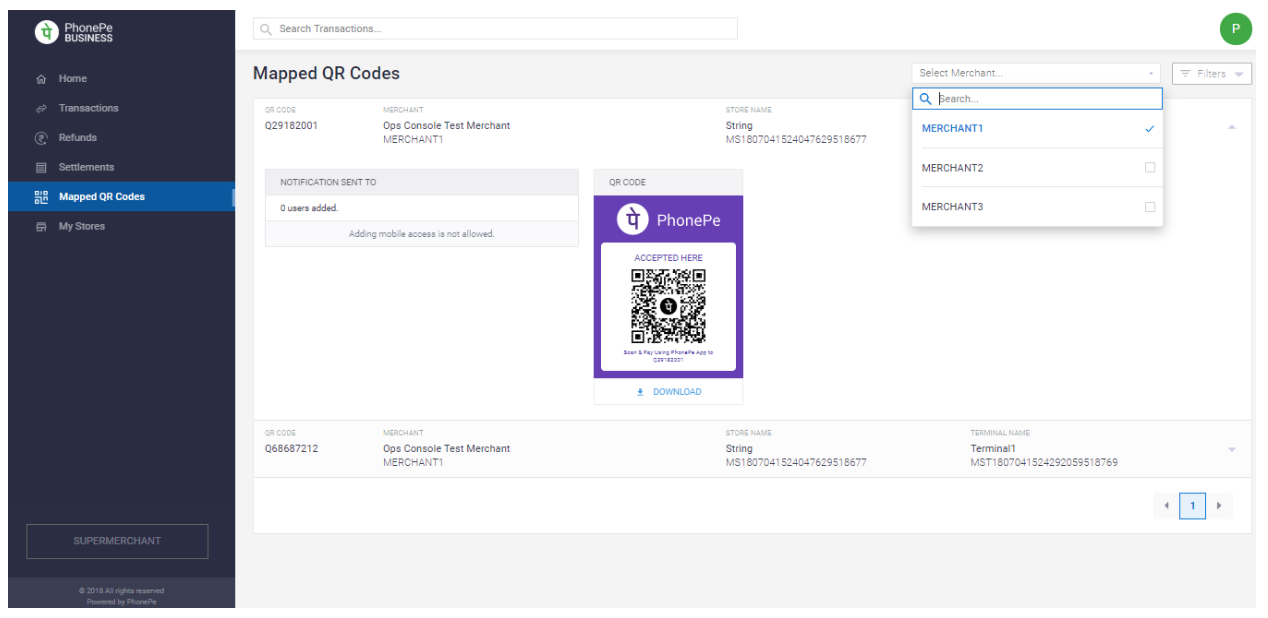Click 'Adding mobile access is not allowed' text
Image resolution: width=1268 pixels, height=618 pixels.
click(x=422, y=234)
